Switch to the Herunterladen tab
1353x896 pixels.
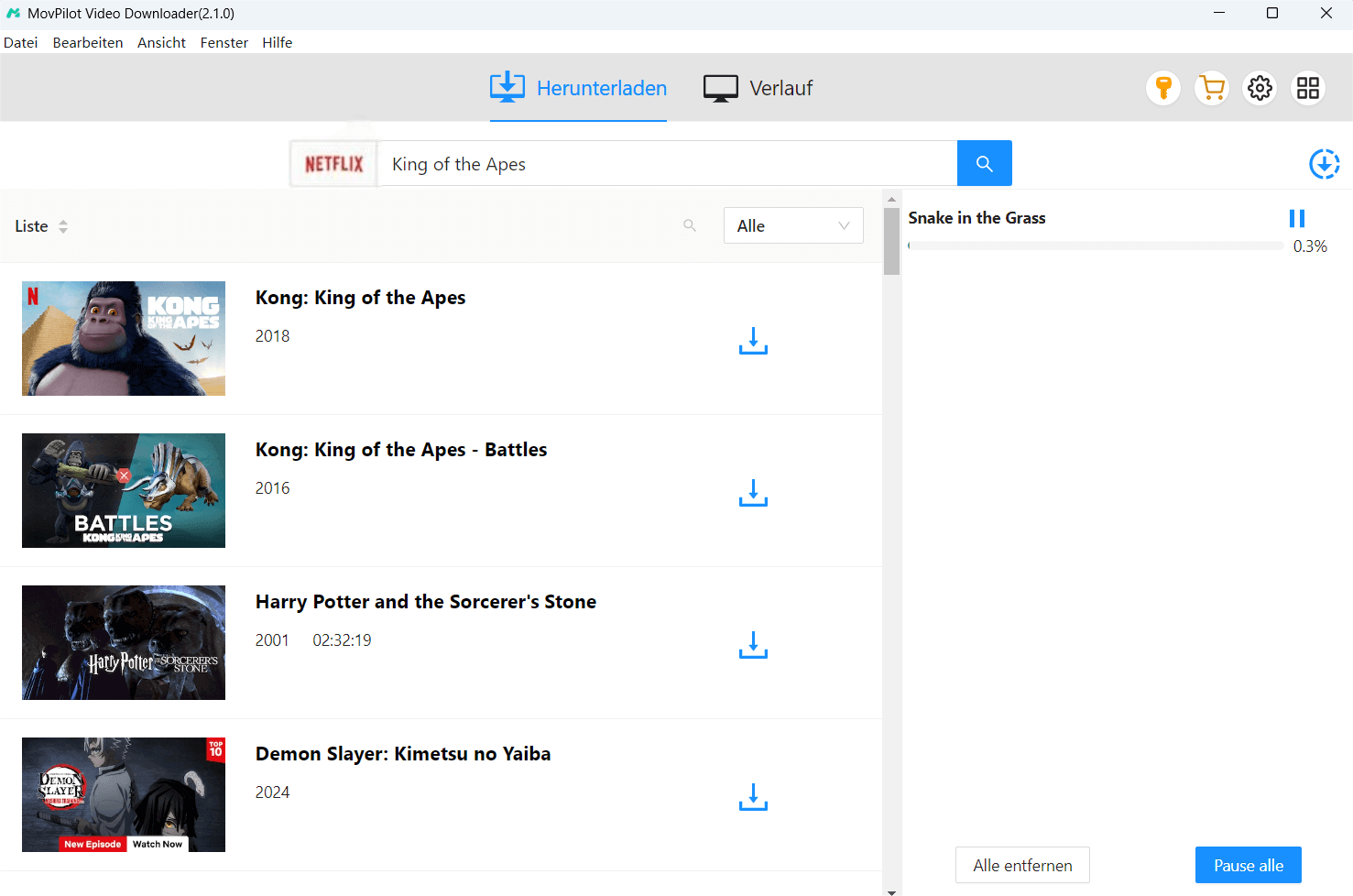[x=578, y=88]
